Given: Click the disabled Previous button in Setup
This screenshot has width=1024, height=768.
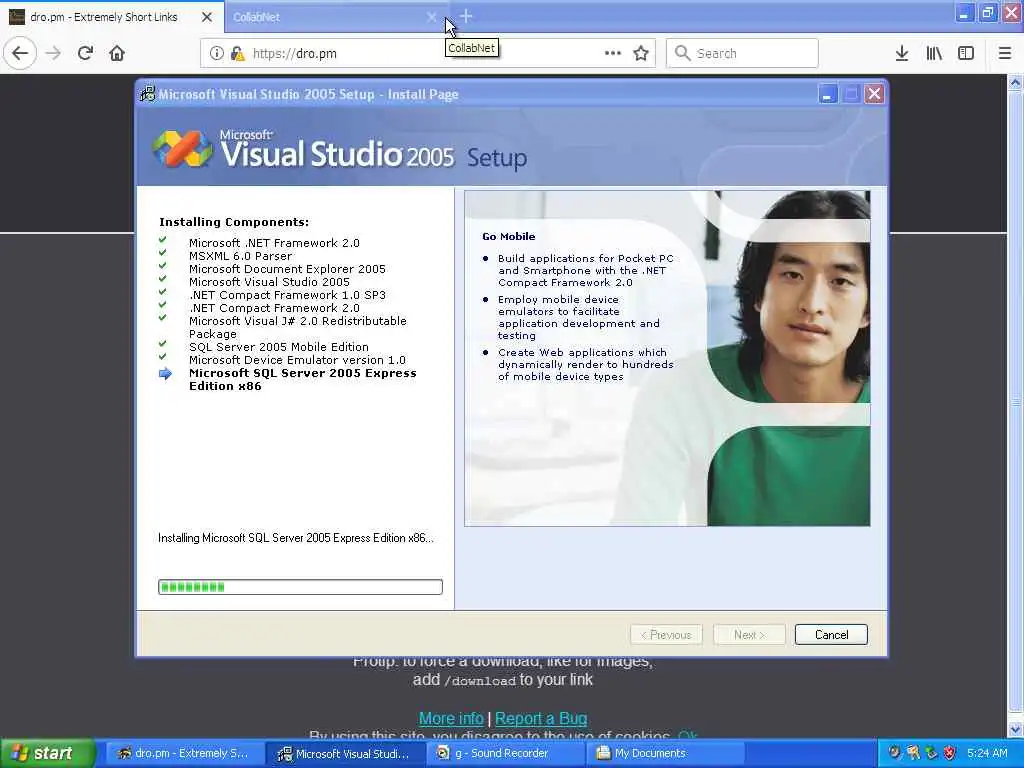Looking at the screenshot, I should (x=666, y=634).
